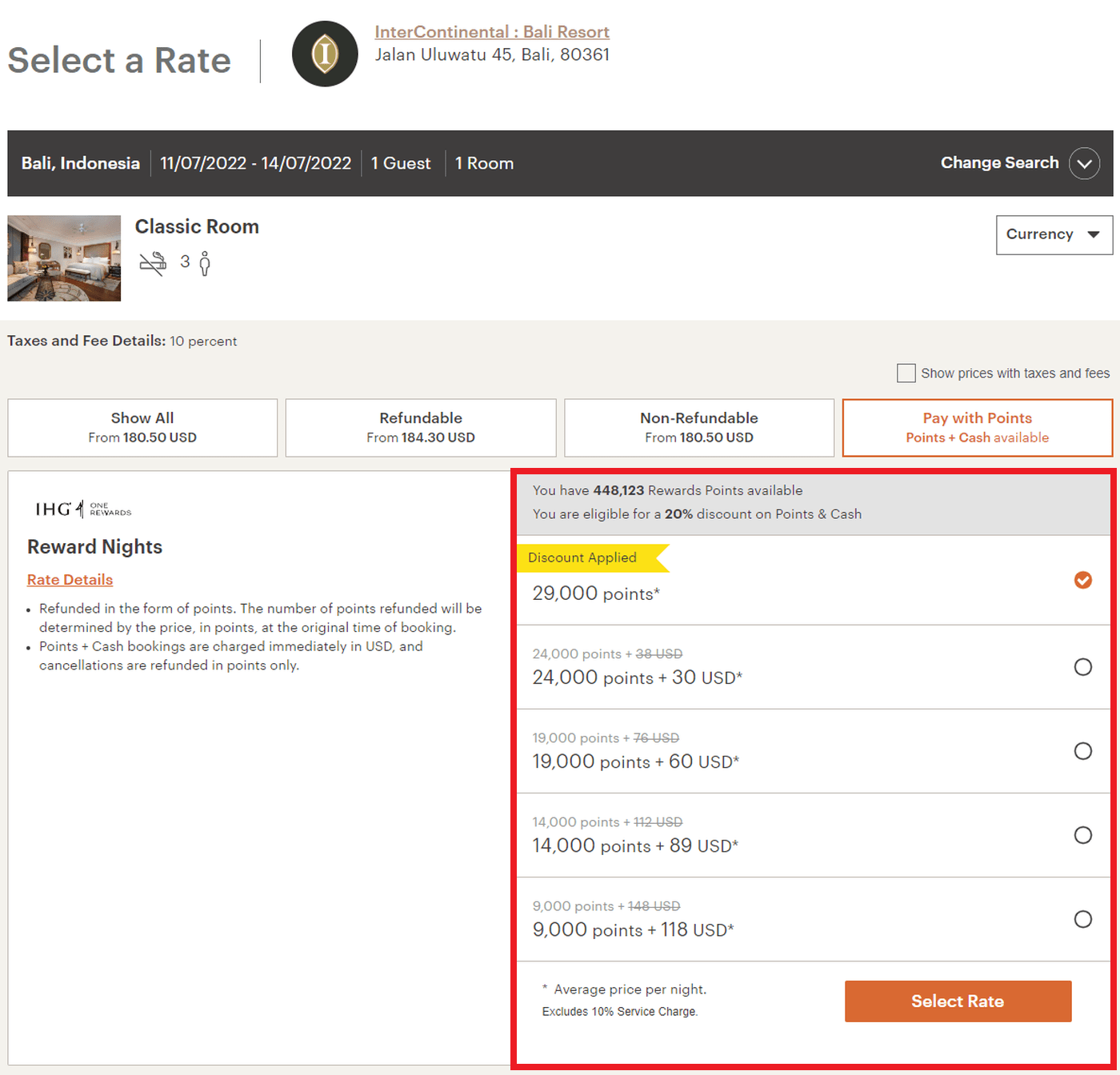Click the InterContinental hotel logo icon
This screenshot has width=1120, height=1075.
click(325, 54)
